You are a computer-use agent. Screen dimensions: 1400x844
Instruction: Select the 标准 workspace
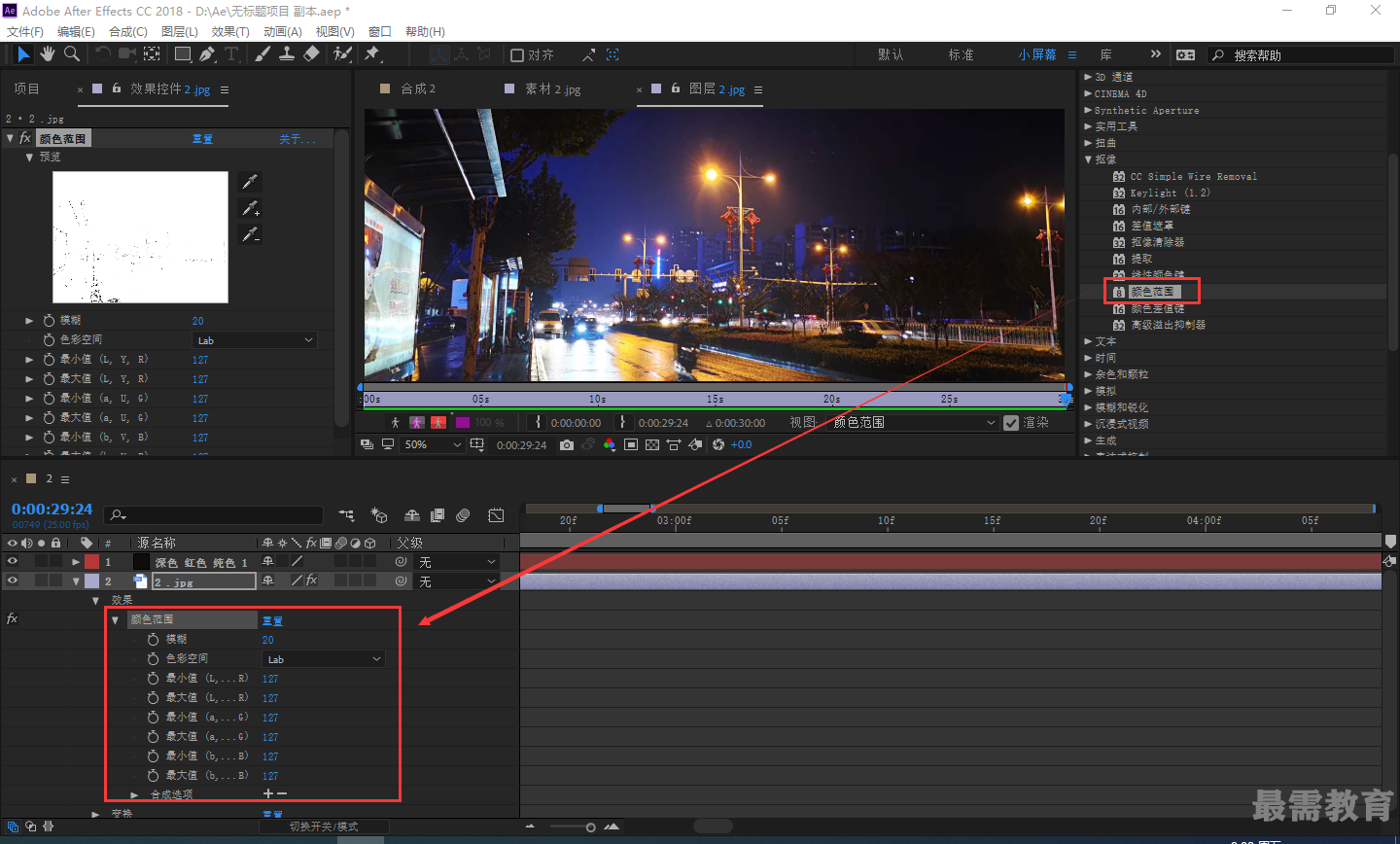coord(962,54)
